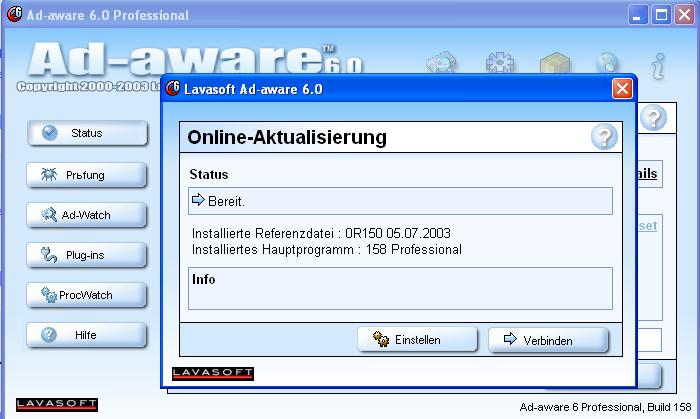Click the partially hidden 'ails' link
The image size is (700, 419).
pyautogui.click(x=647, y=174)
